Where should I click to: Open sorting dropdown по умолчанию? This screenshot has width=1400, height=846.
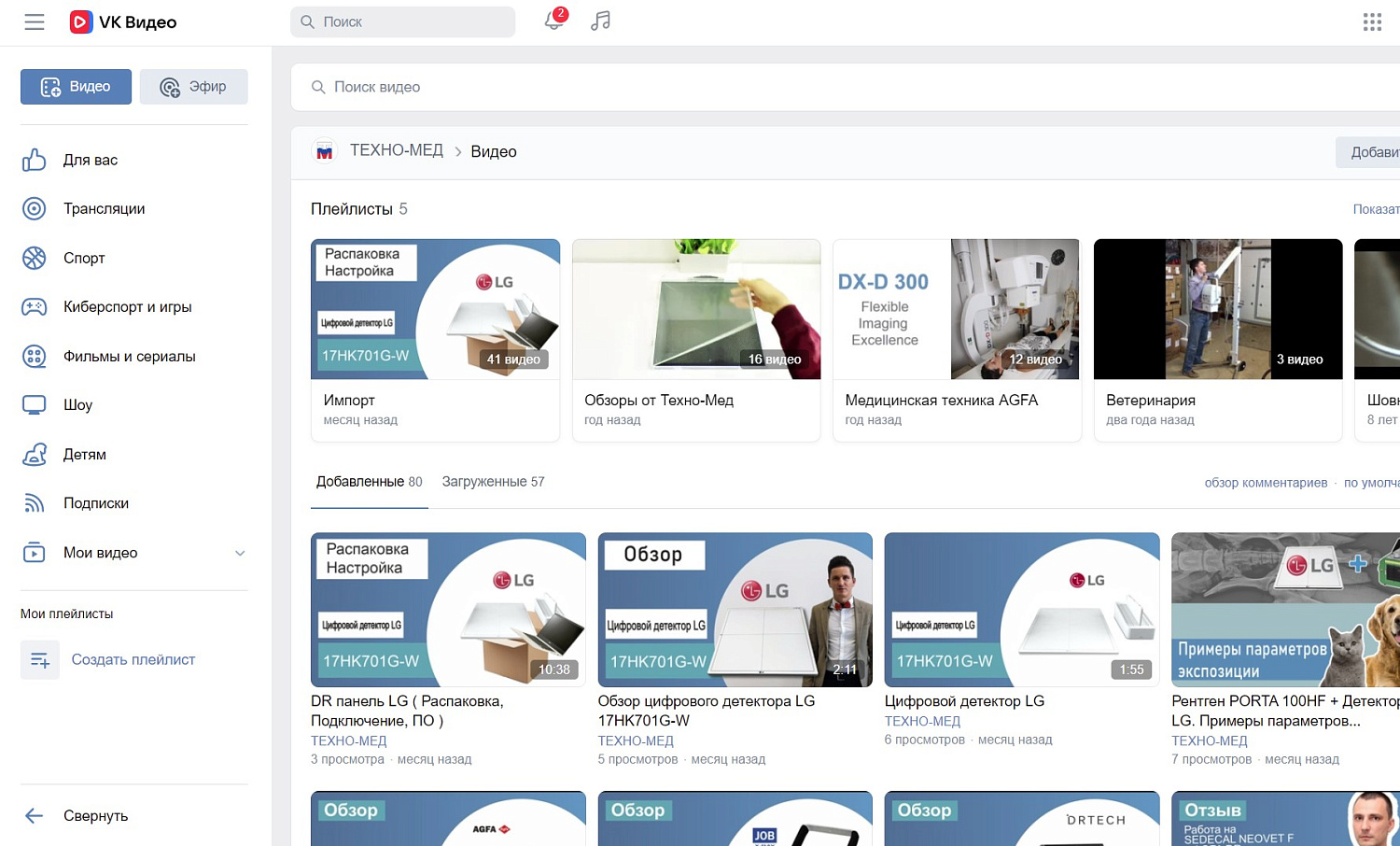tap(1372, 483)
